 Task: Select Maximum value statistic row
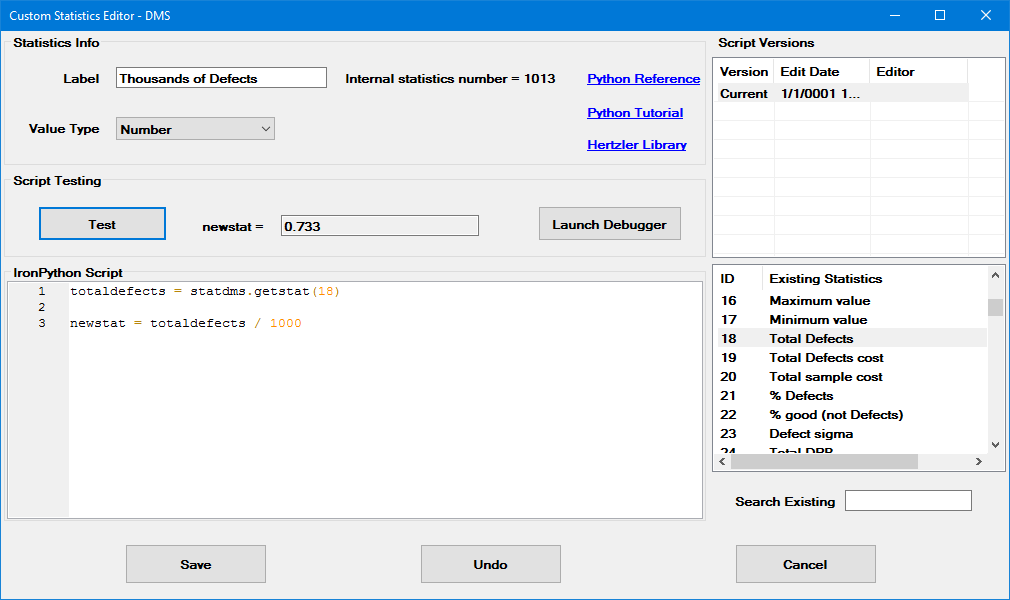click(819, 301)
